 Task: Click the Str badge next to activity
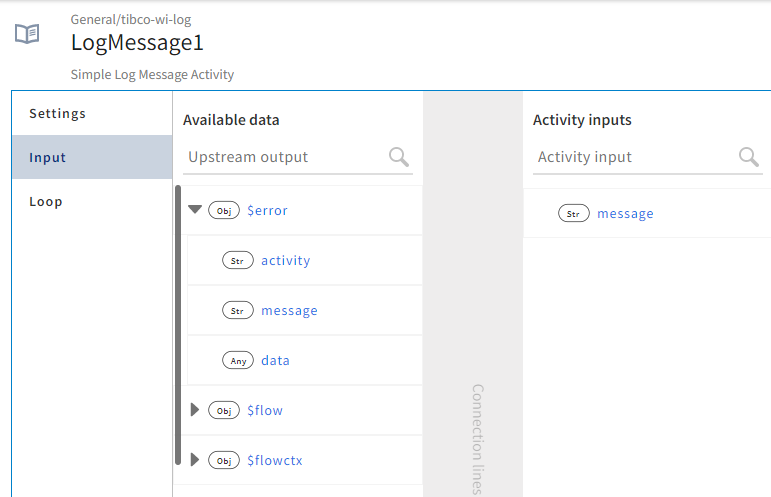pyautogui.click(x=237, y=261)
